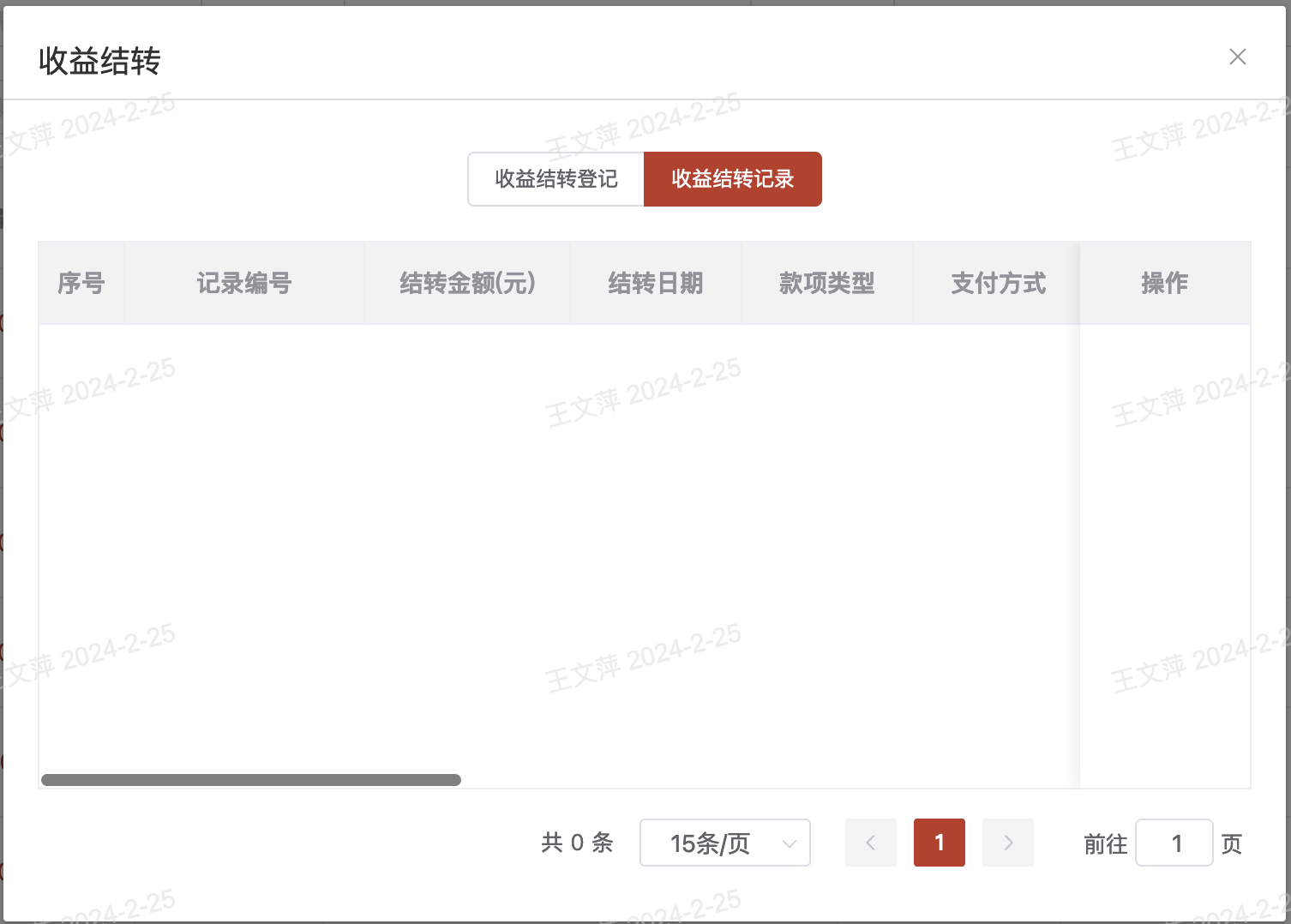The height and width of the screenshot is (924, 1291).
Task: Click the 操作 column header
Action: [x=1164, y=283]
